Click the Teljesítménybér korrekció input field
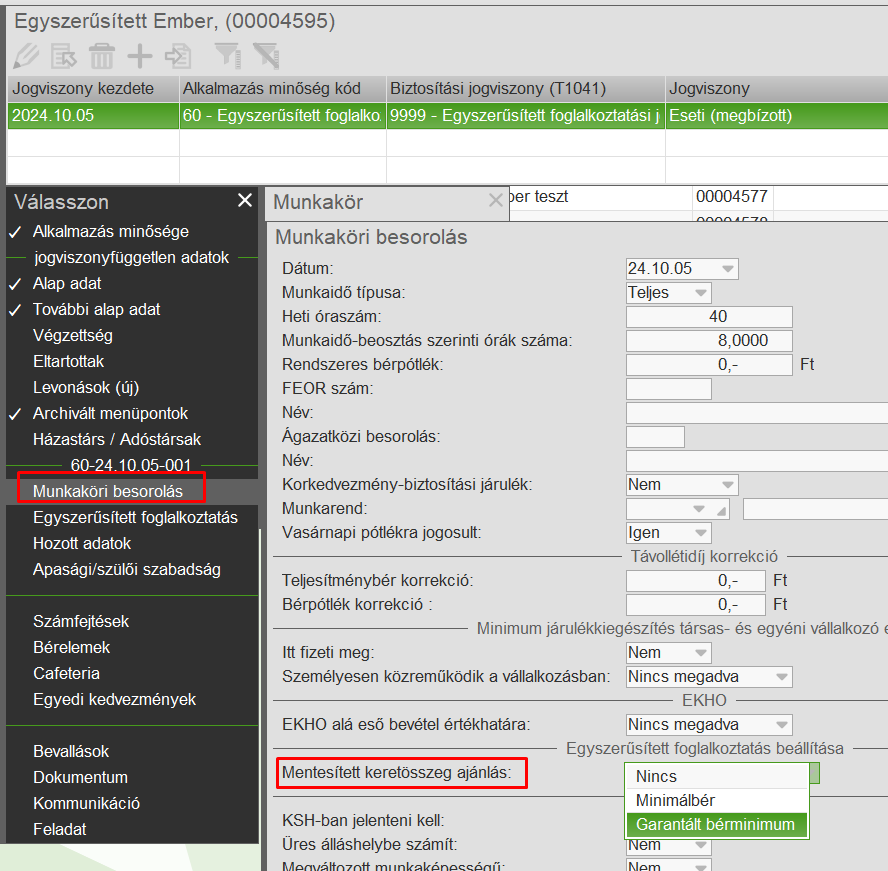The height and width of the screenshot is (871, 888). 695,581
